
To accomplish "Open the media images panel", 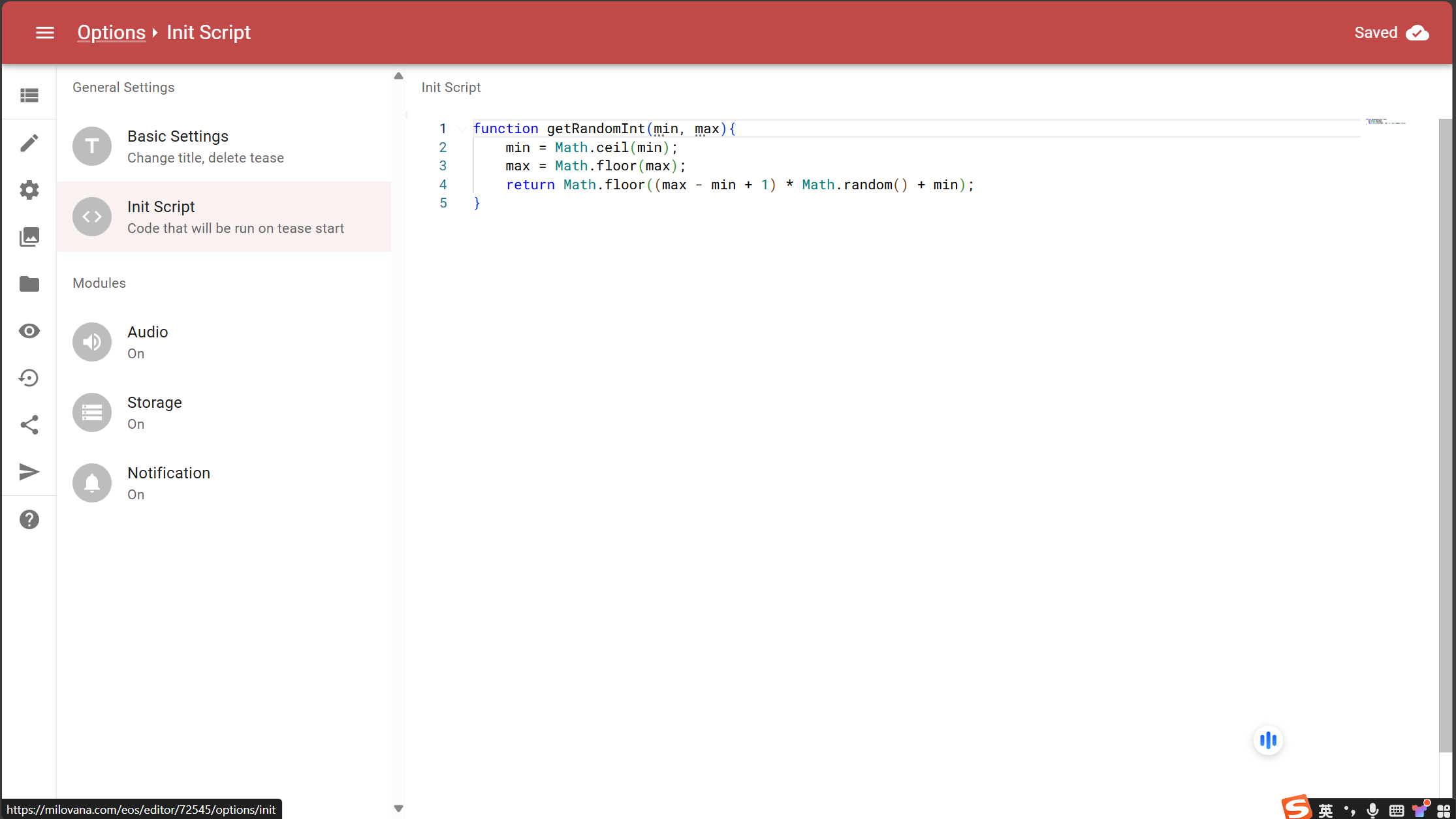I will point(29,236).
